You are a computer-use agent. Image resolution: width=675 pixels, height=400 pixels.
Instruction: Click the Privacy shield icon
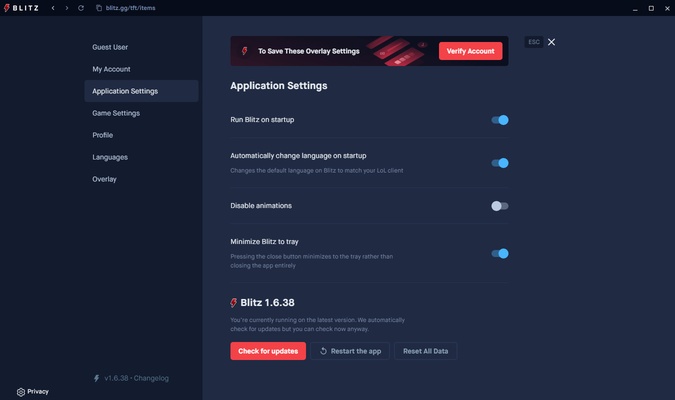click(x=21, y=392)
